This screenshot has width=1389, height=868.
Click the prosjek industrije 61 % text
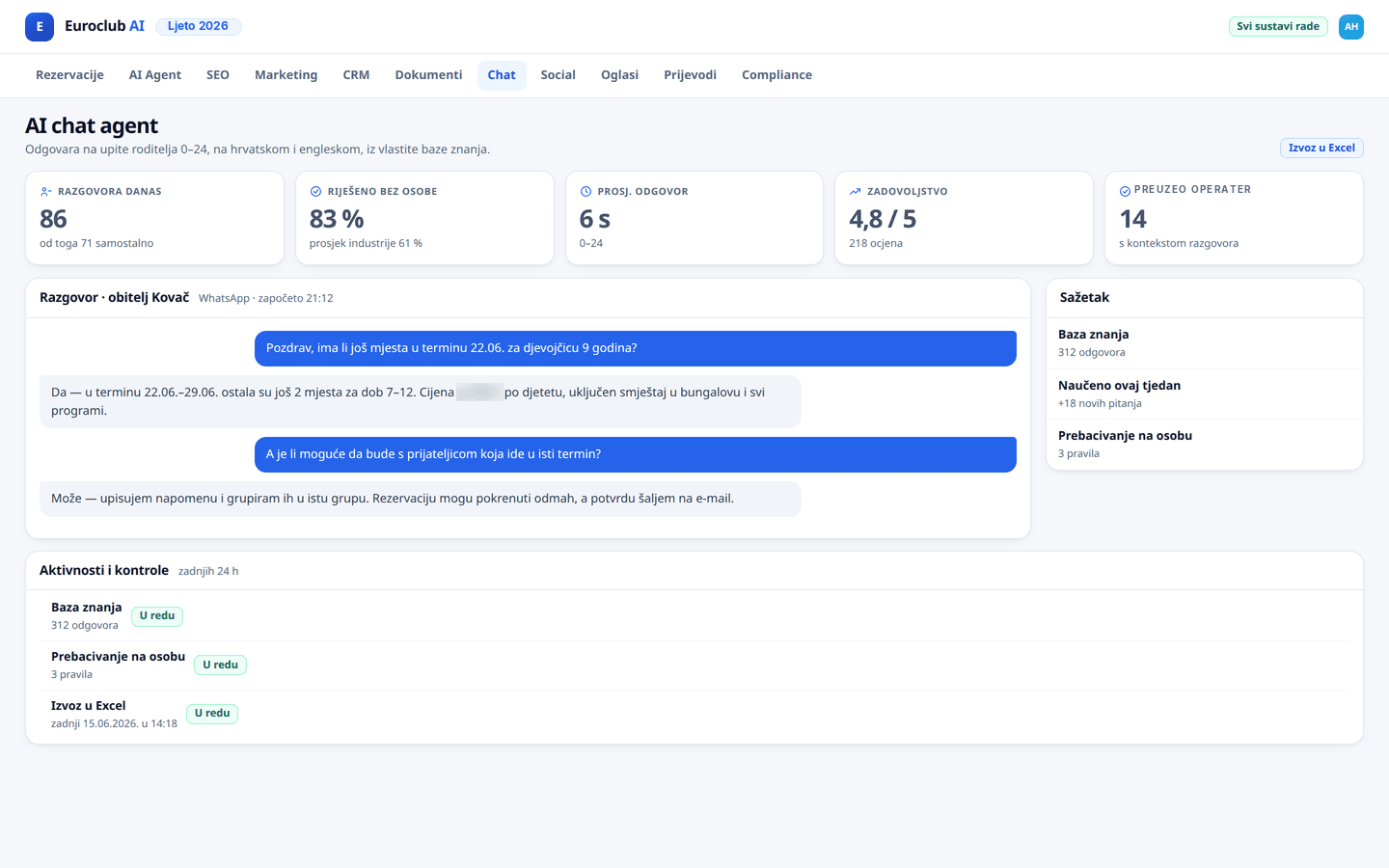click(366, 243)
